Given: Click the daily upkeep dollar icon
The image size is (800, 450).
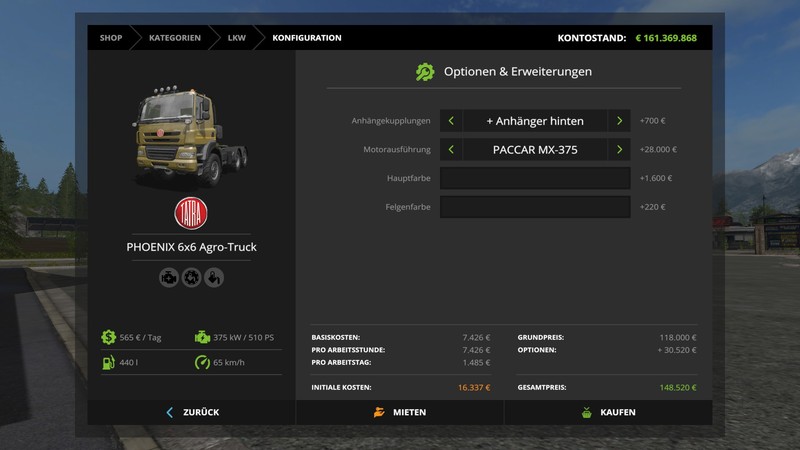Looking at the screenshot, I should pyautogui.click(x=108, y=338).
